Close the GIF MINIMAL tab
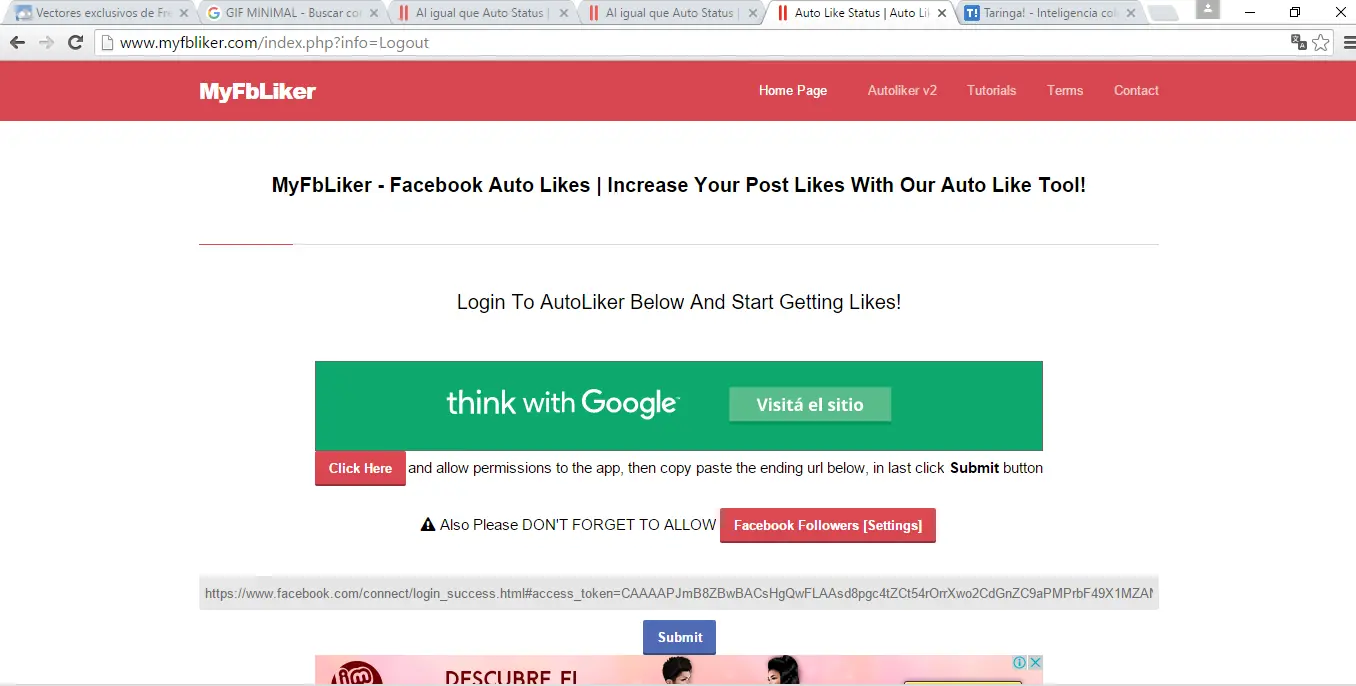The height and width of the screenshot is (686, 1356). tap(374, 14)
